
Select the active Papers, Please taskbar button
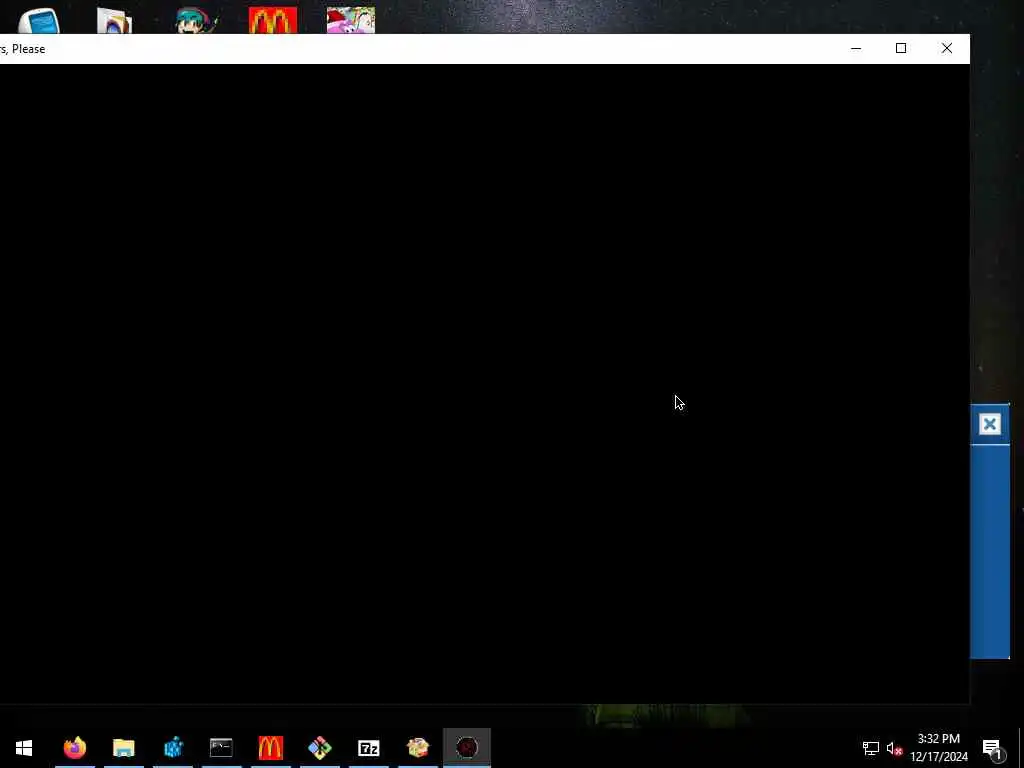(x=467, y=748)
